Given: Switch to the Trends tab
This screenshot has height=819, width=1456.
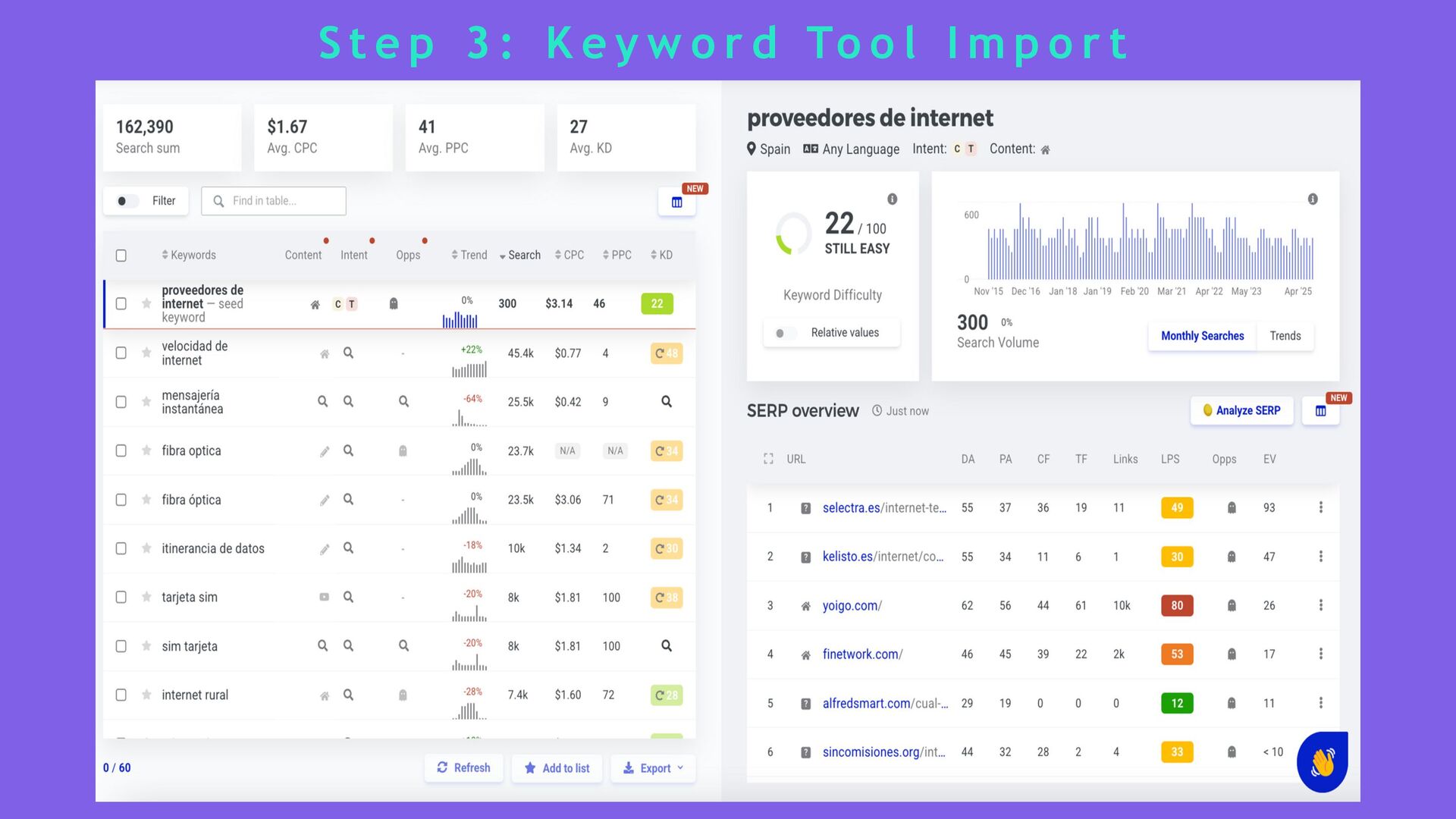Looking at the screenshot, I should point(1285,336).
